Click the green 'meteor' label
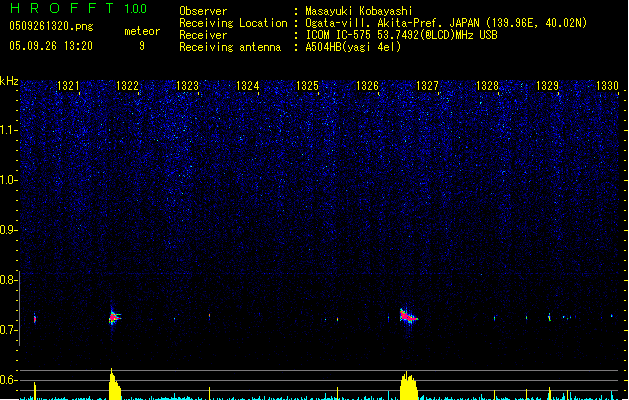Viewport: 629px width, 400px height. [142, 31]
